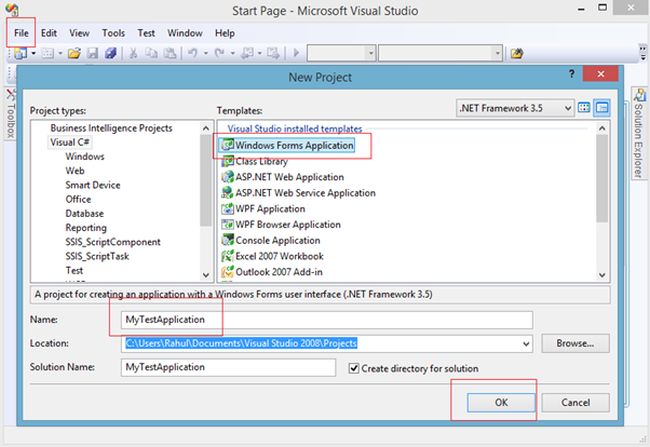Click the Solution Name input field
Screen dimensions: 650x447
pos(228,367)
